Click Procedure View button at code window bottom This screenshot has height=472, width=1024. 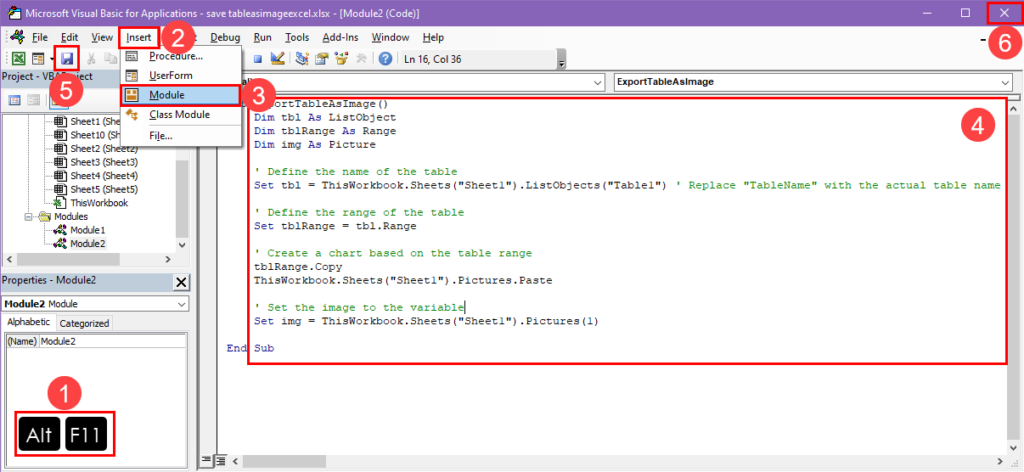(206, 460)
